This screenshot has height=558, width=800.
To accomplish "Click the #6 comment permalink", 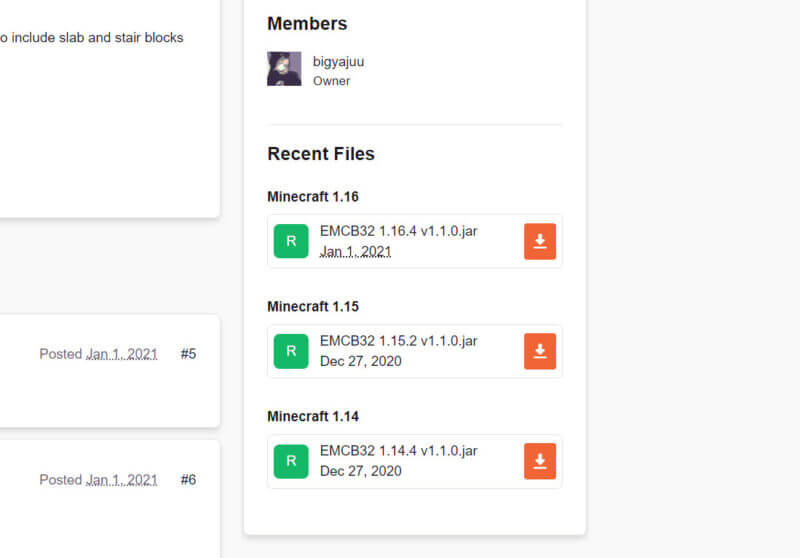I will (188, 480).
